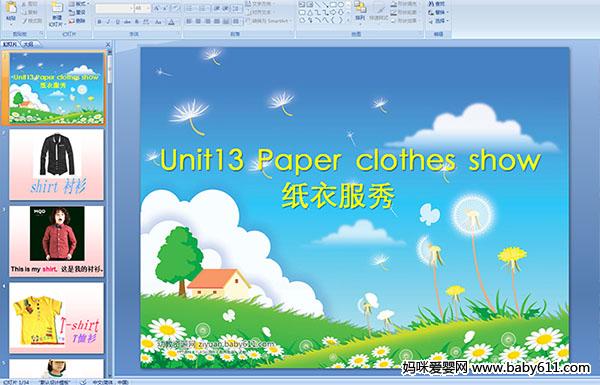This screenshot has height=385, width=600.
Task: Open the Font Color picker
Action: click(172, 22)
